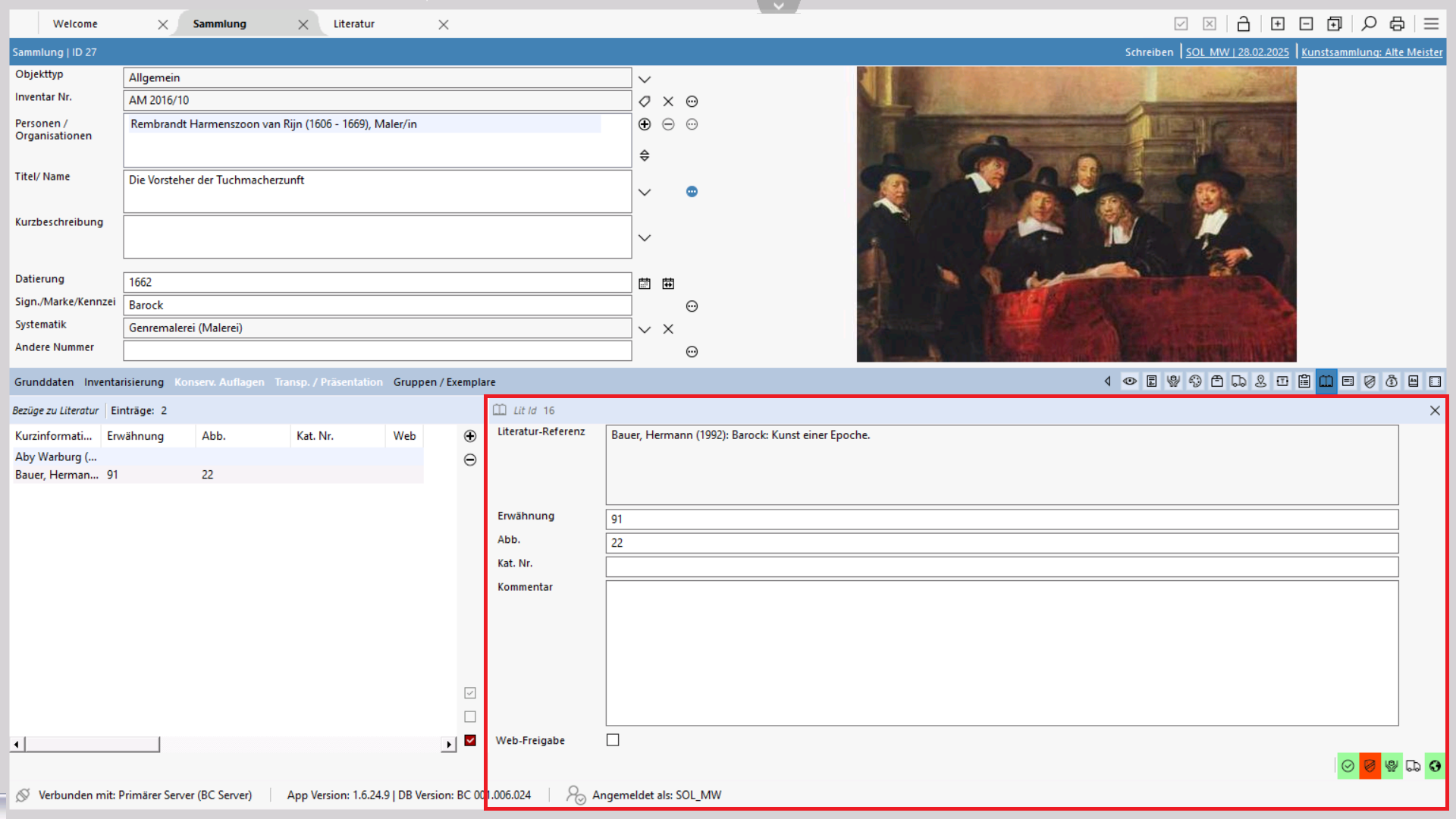
Task: Open the money bag valuation panel
Action: point(1392,381)
